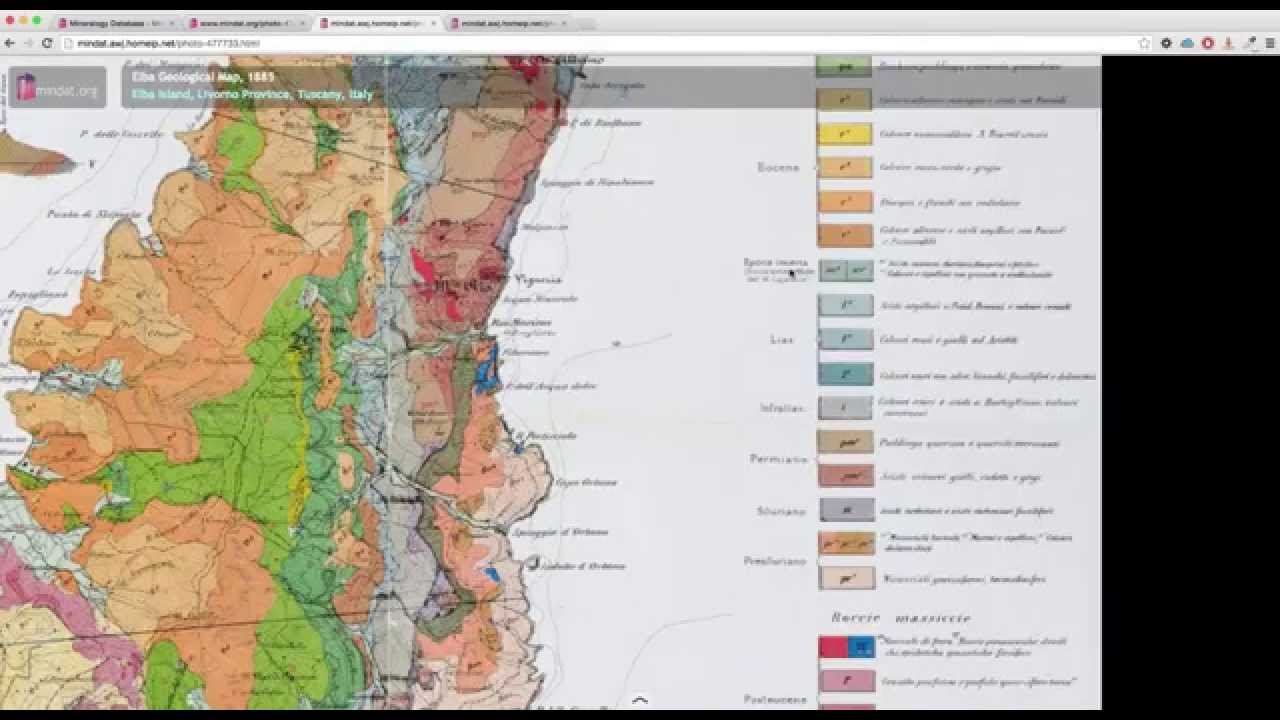Click the grey legend swatch beside Infralias
The height and width of the screenshot is (720, 1280).
pos(845,408)
